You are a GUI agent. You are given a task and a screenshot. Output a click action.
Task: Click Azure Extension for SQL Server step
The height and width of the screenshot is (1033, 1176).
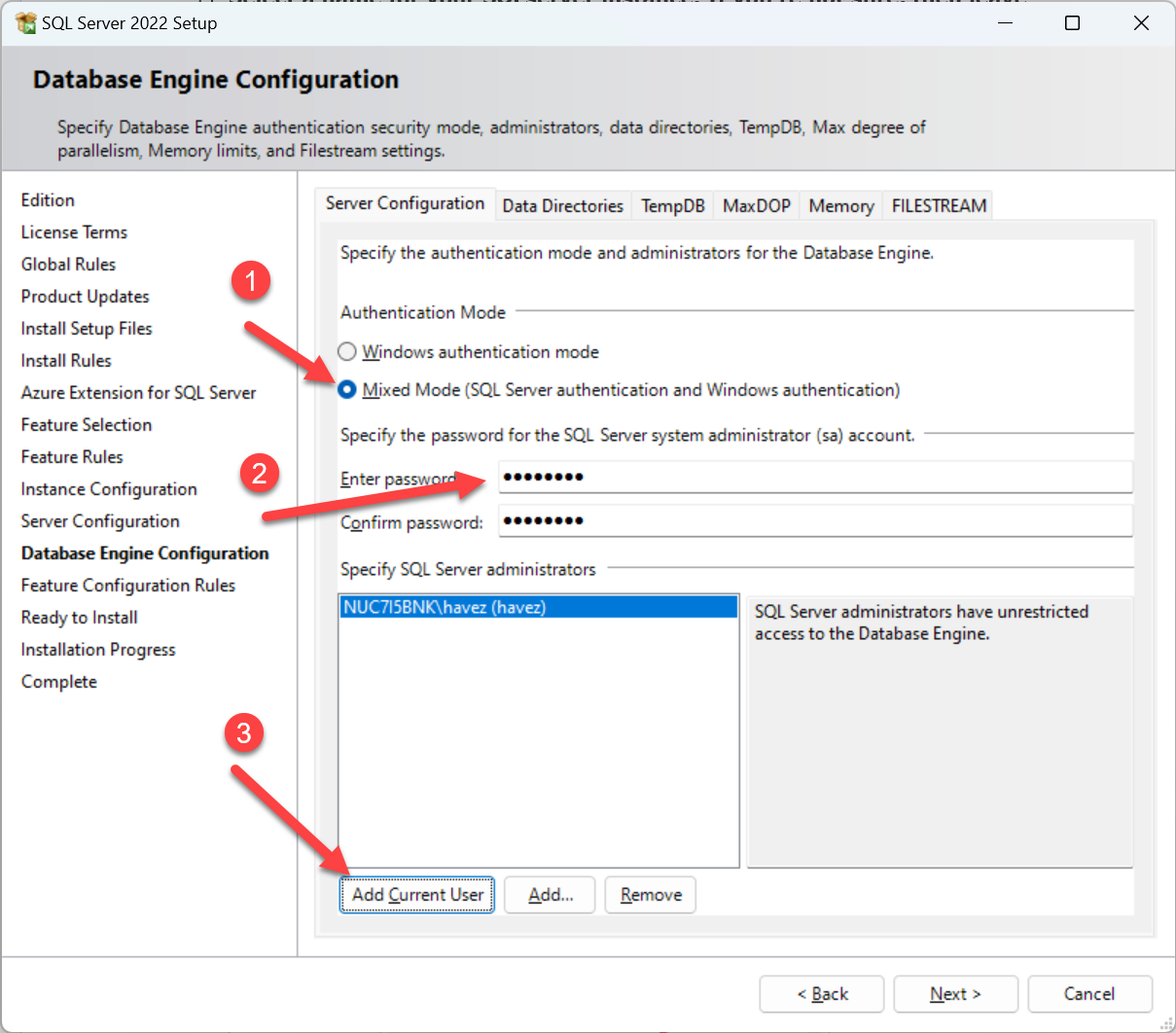pos(138,393)
